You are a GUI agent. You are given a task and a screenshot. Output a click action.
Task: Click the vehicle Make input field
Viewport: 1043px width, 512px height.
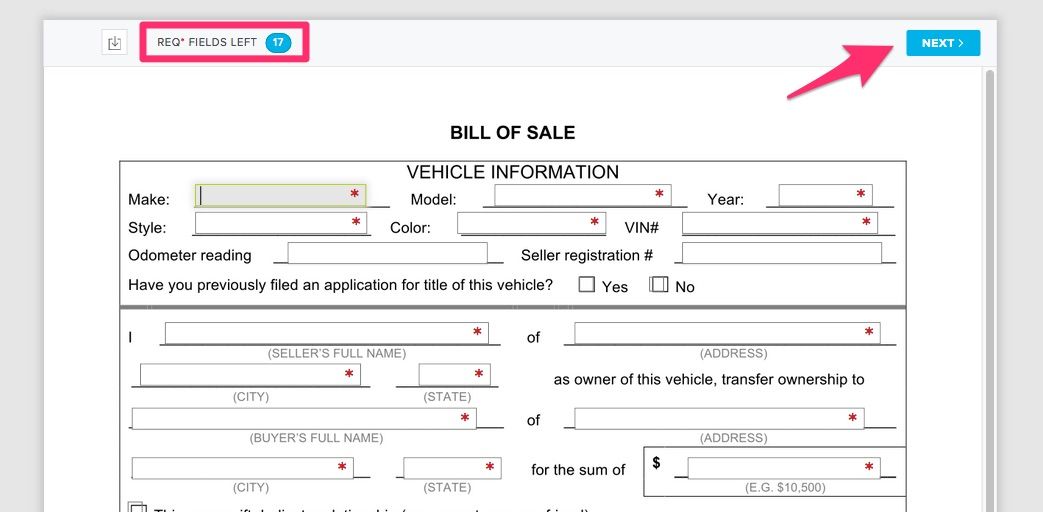pos(280,195)
